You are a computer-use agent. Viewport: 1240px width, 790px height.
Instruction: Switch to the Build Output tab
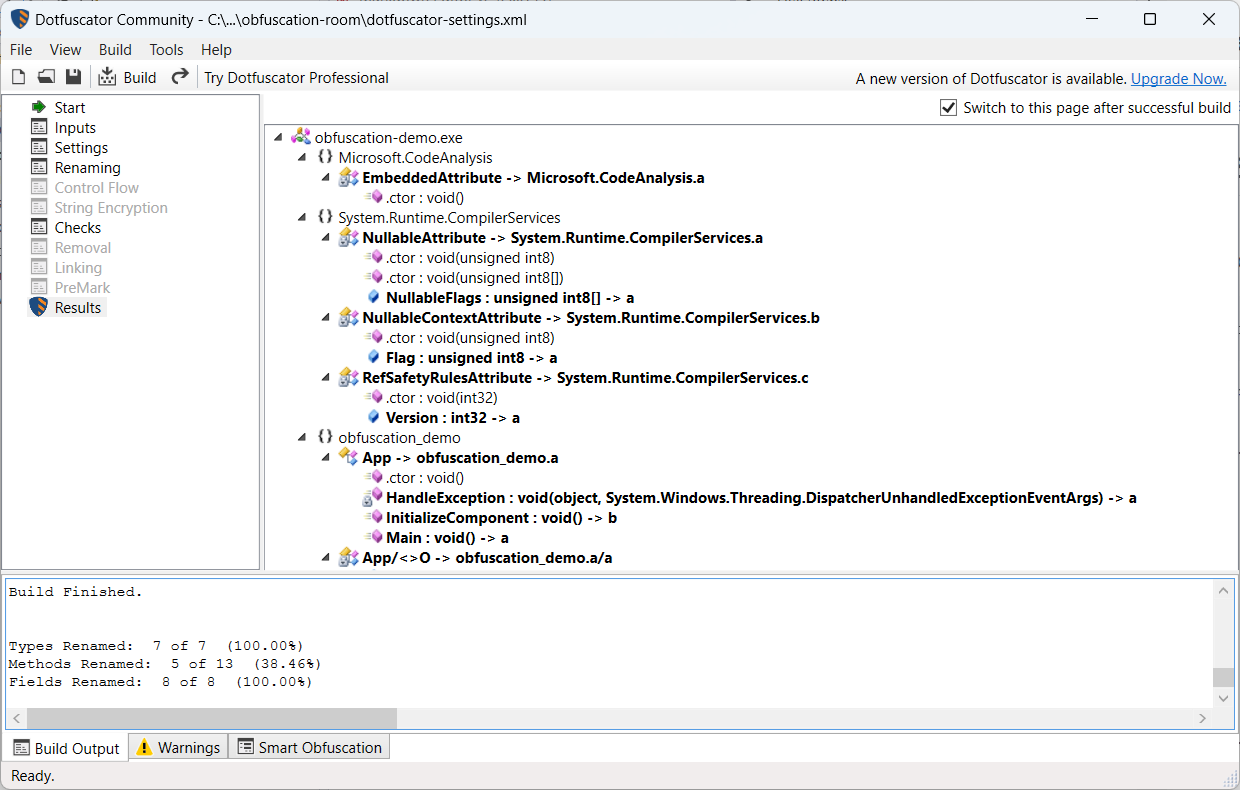[x=67, y=748]
